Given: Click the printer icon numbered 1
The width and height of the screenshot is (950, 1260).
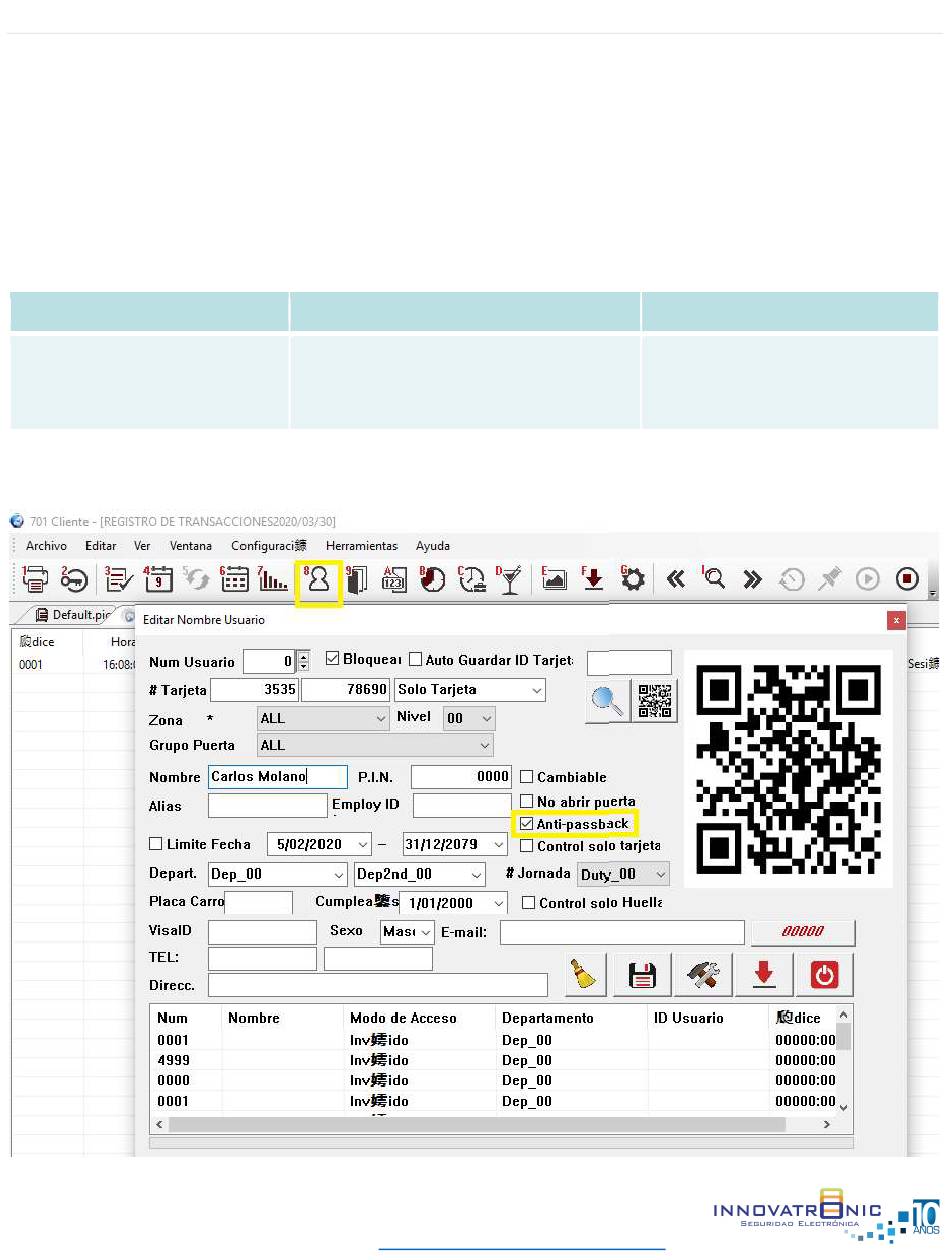Looking at the screenshot, I should (37, 580).
